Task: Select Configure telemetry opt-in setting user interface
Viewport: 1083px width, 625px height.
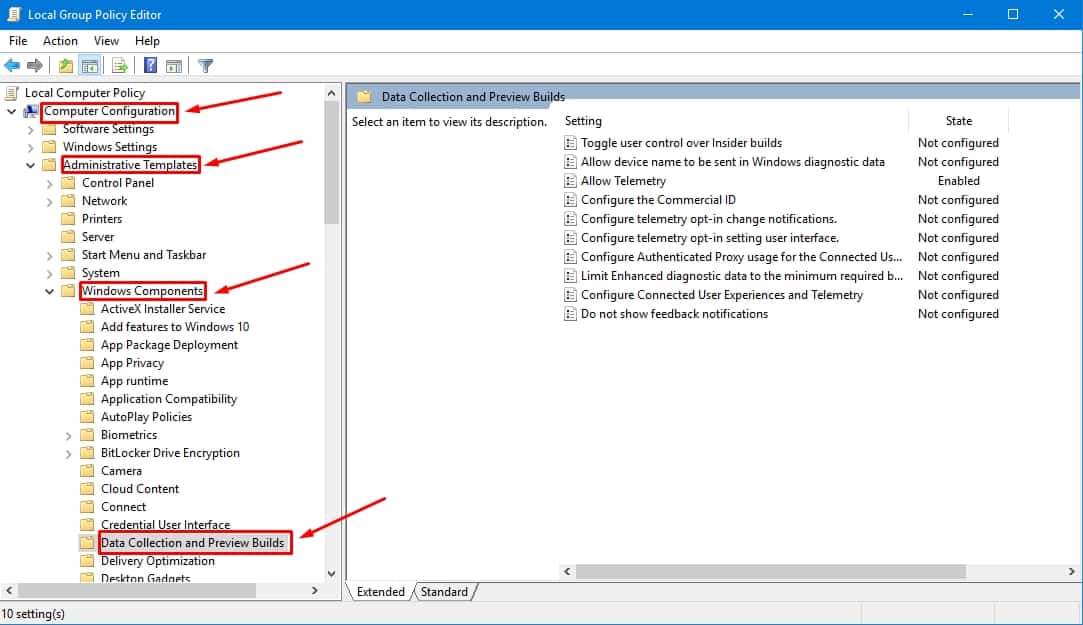Action: tap(709, 238)
